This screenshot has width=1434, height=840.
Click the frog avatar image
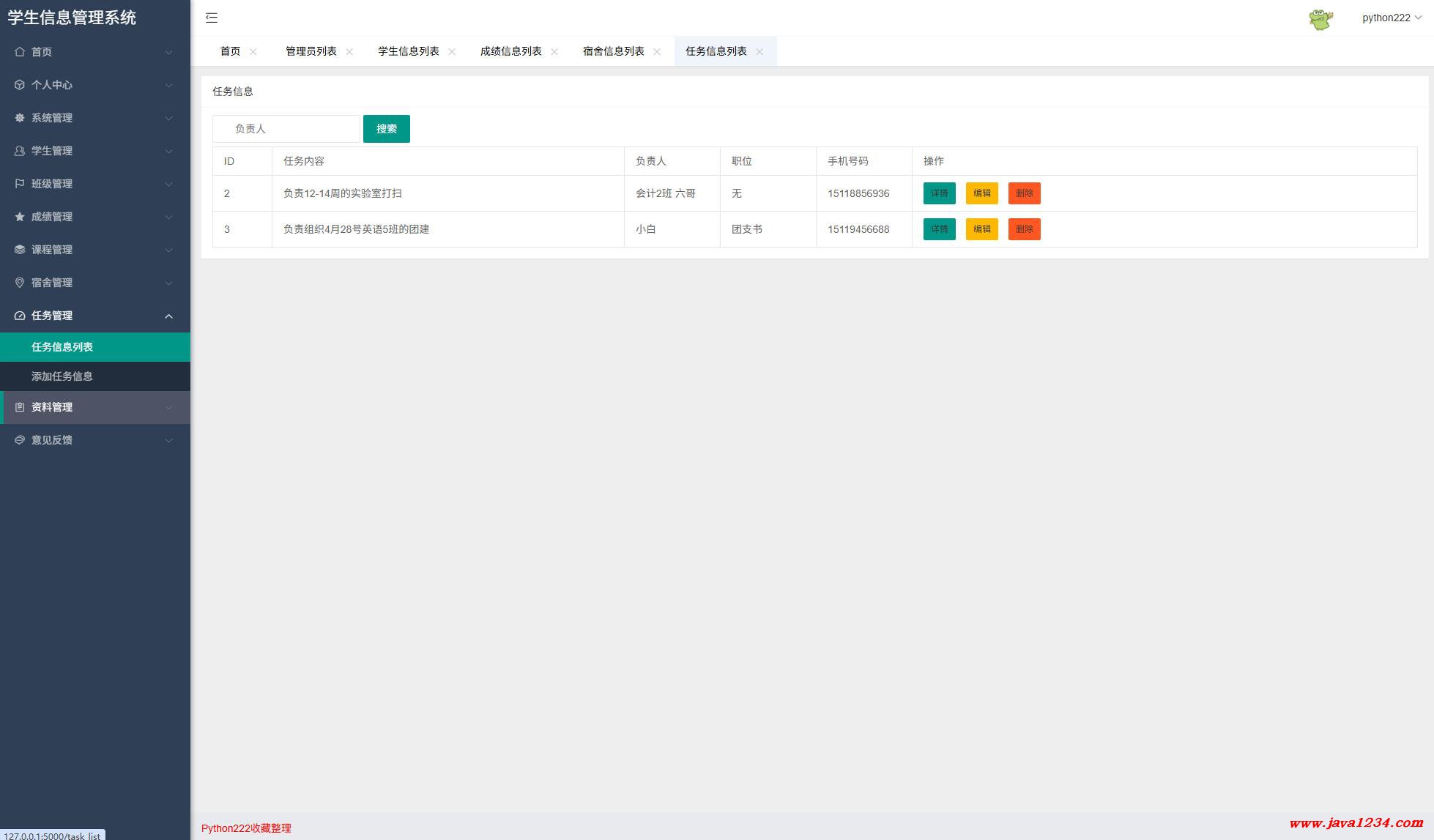point(1320,19)
